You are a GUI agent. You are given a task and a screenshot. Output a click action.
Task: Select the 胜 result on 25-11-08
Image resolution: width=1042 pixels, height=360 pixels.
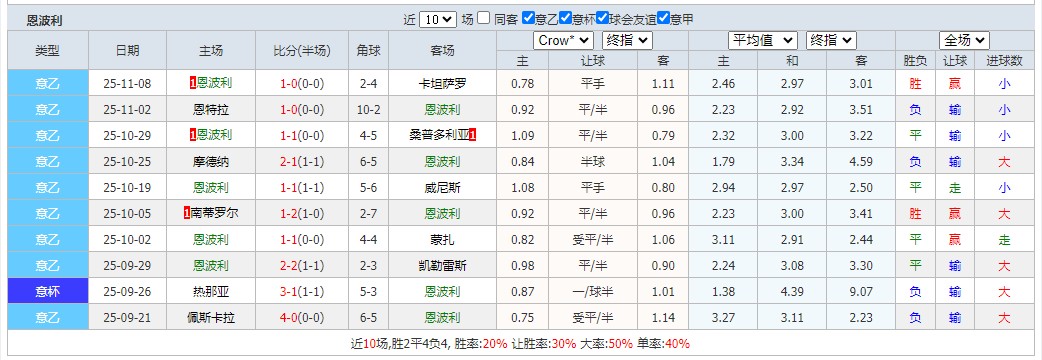(x=915, y=84)
